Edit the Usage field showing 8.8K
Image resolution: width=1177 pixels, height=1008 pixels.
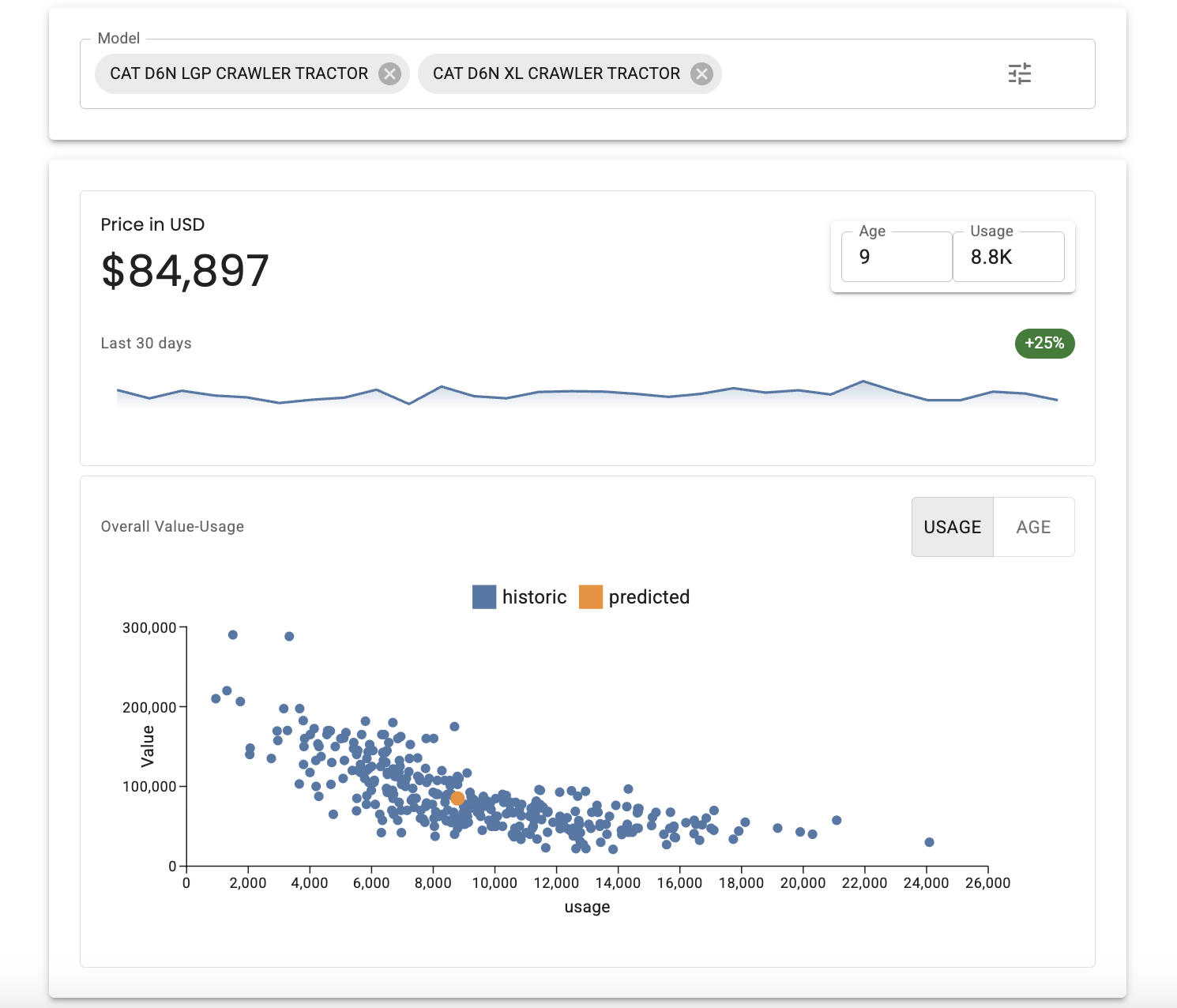pos(1009,257)
